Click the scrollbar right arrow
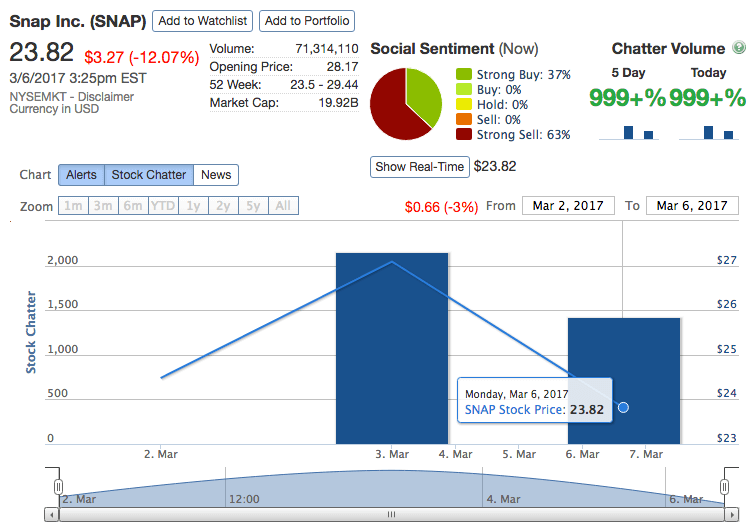Screen dimensions: 753x527 click(x=731, y=515)
